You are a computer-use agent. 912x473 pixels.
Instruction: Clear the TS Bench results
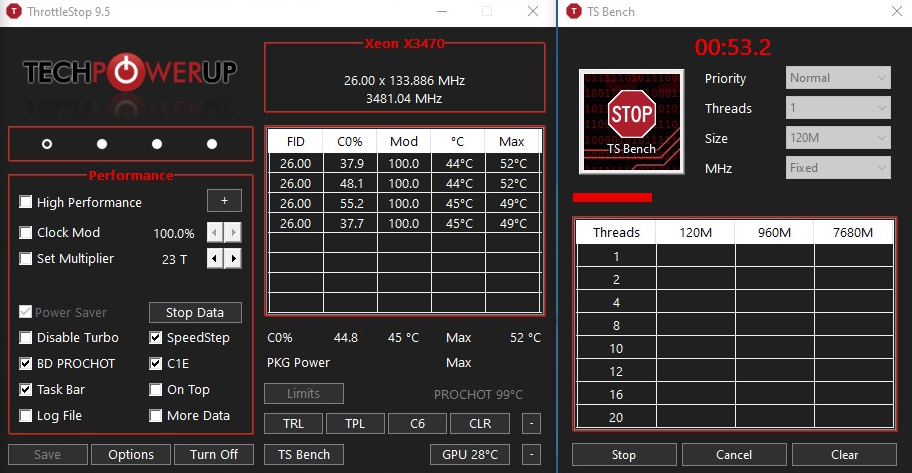pos(844,454)
